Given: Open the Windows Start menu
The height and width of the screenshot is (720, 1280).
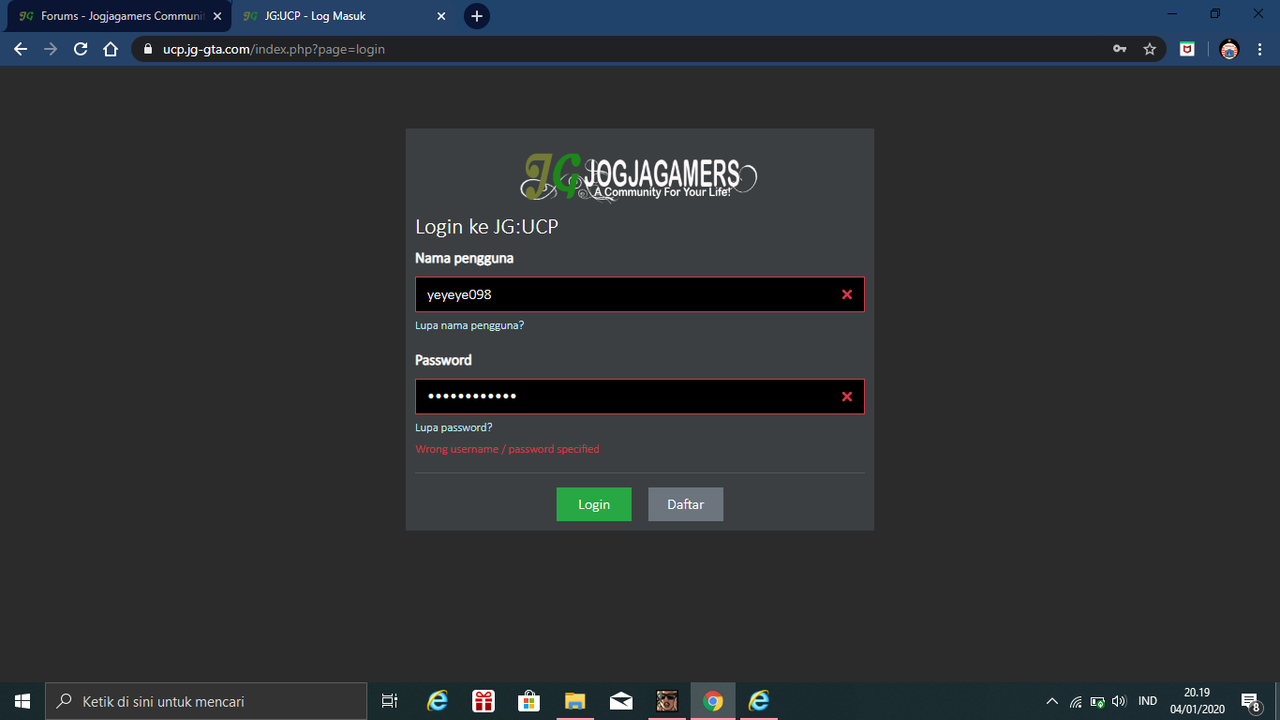Looking at the screenshot, I should pyautogui.click(x=23, y=701).
